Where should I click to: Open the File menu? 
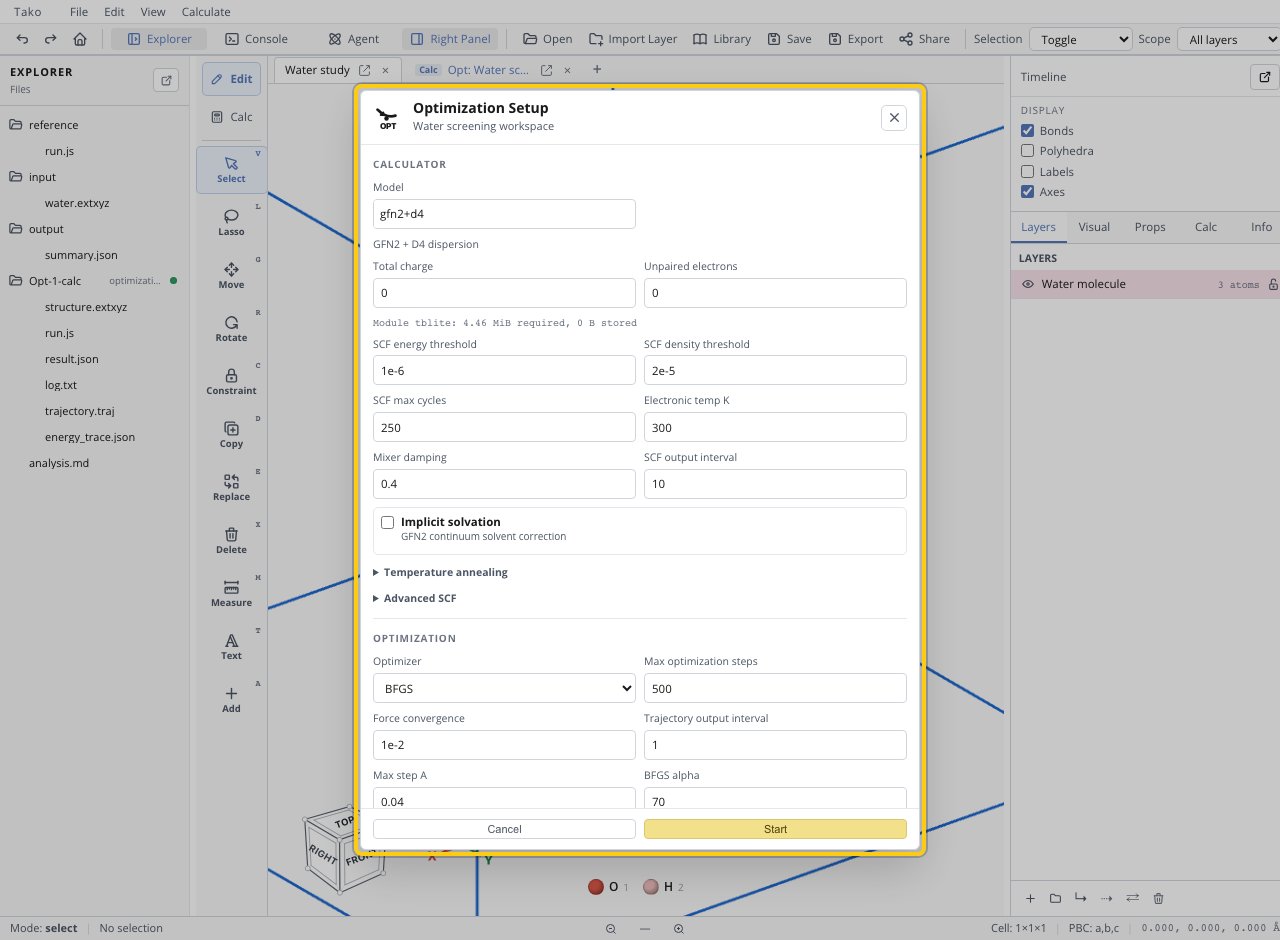79,12
